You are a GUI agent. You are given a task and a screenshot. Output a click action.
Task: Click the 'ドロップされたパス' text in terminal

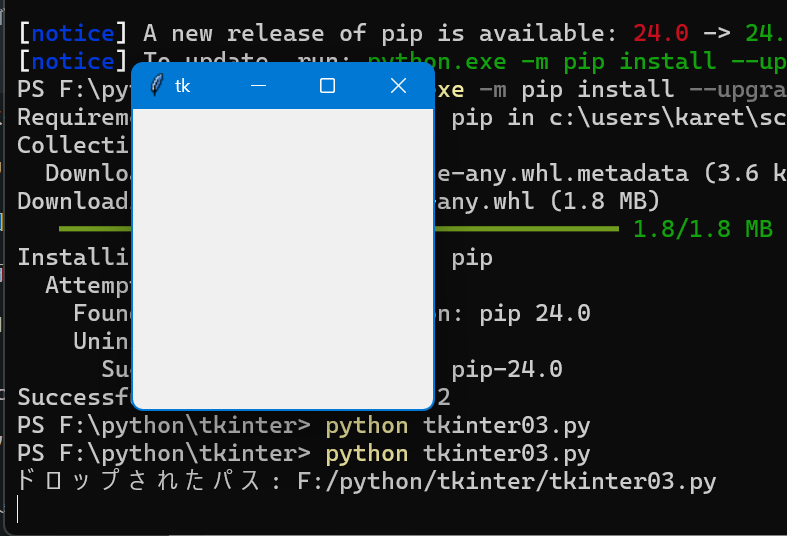(138, 480)
